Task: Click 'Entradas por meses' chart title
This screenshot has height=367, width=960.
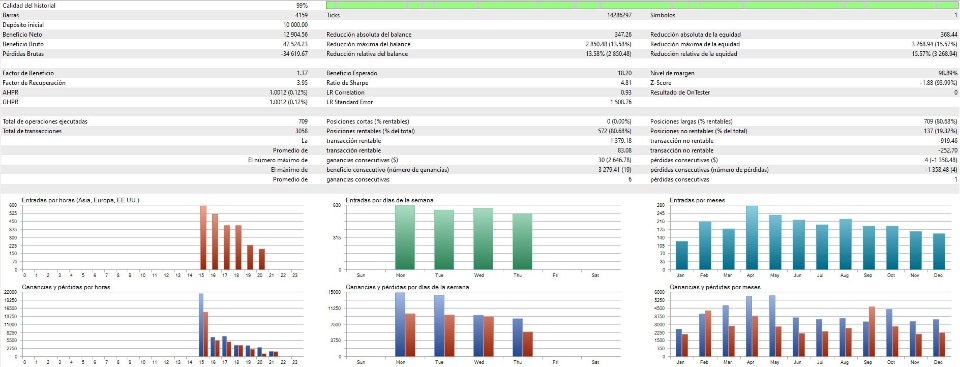Action: (696, 200)
